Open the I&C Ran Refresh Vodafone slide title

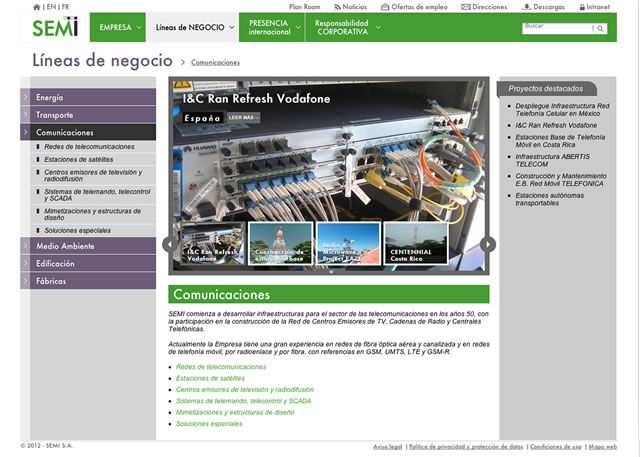[x=256, y=99]
